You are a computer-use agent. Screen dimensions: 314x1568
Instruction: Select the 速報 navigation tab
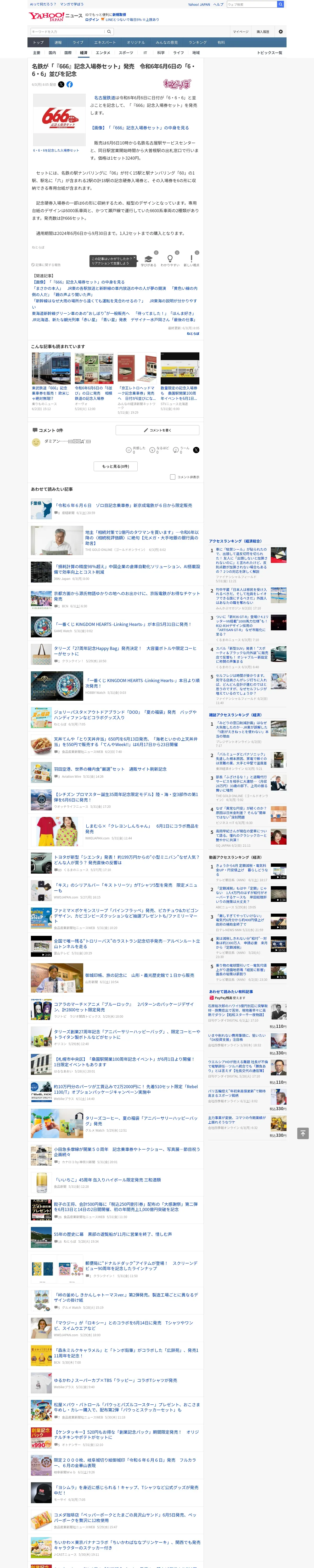click(58, 43)
